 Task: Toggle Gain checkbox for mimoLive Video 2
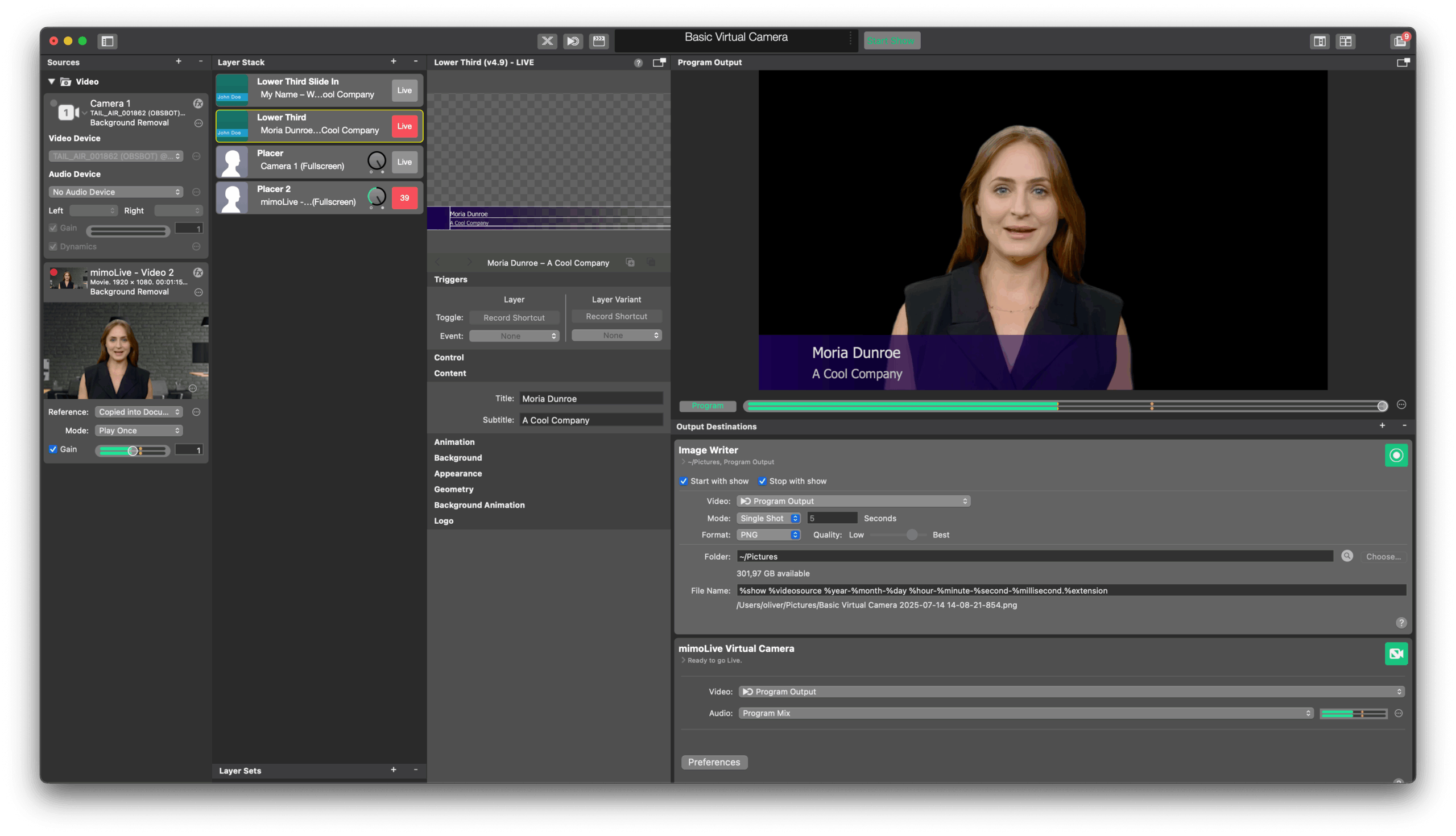pos(53,449)
